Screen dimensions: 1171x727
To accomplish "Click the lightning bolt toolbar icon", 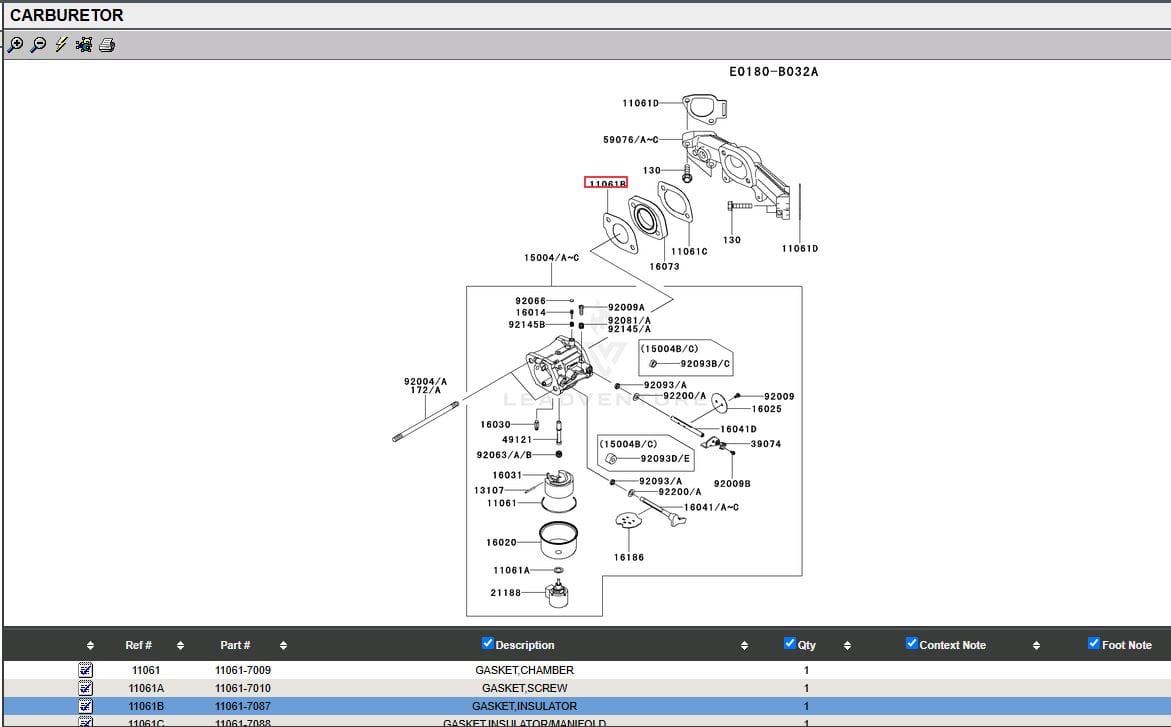I will tap(61, 45).
